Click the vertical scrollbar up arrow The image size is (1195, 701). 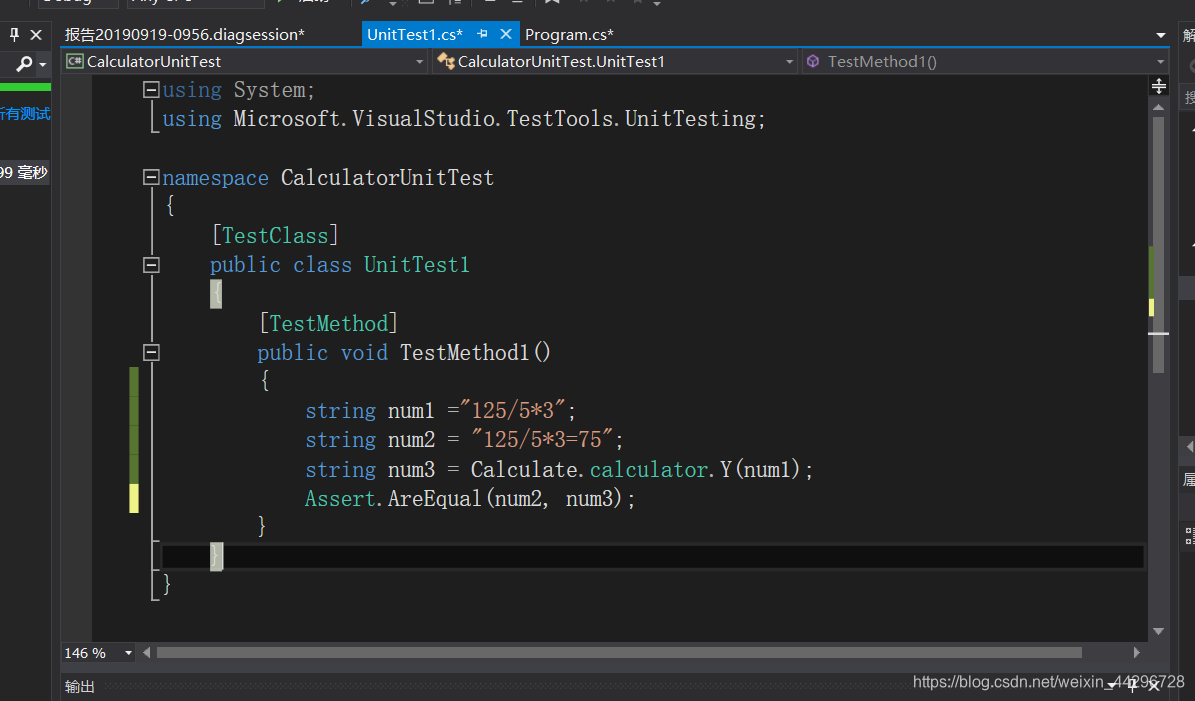[1158, 107]
